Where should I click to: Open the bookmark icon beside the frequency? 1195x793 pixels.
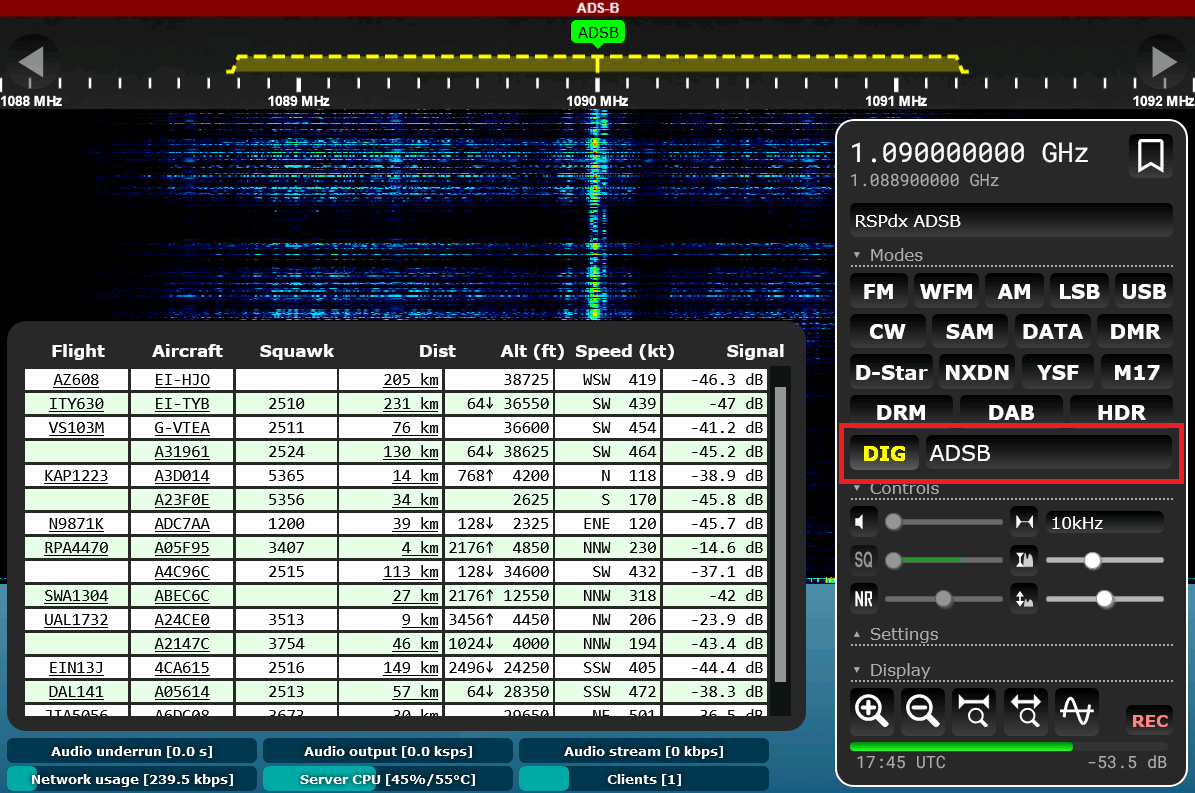coord(1150,156)
